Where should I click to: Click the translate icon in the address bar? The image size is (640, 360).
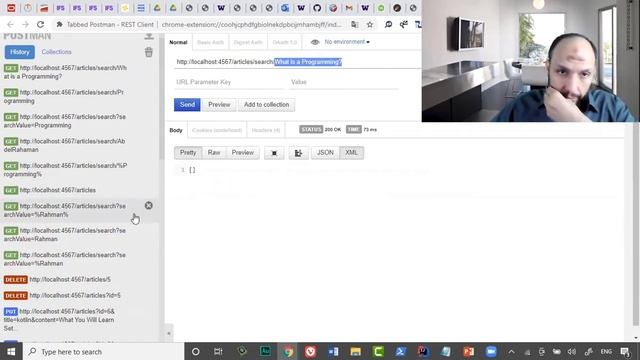click(355, 24)
